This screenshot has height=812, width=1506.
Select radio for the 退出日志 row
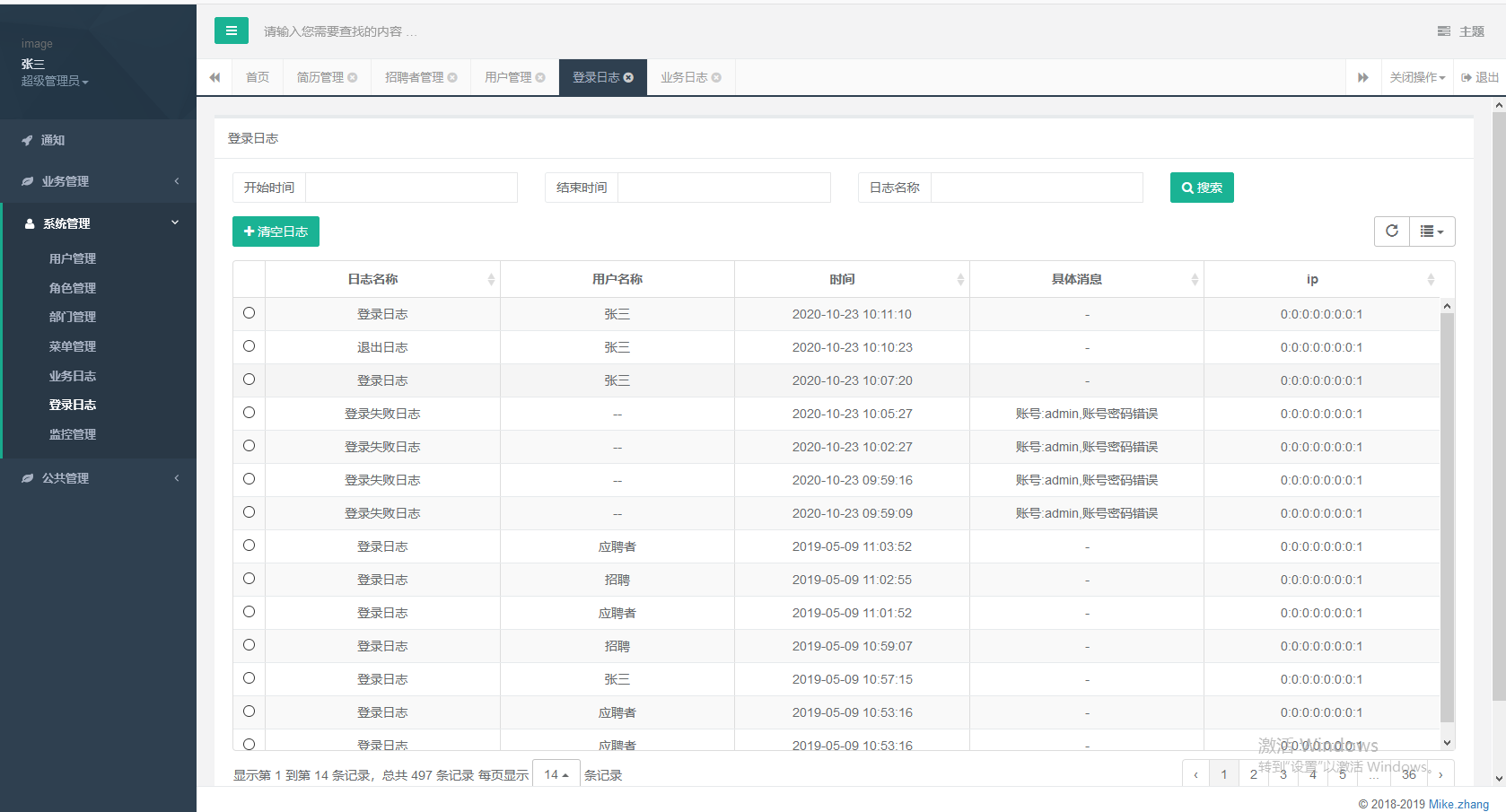[x=249, y=346]
